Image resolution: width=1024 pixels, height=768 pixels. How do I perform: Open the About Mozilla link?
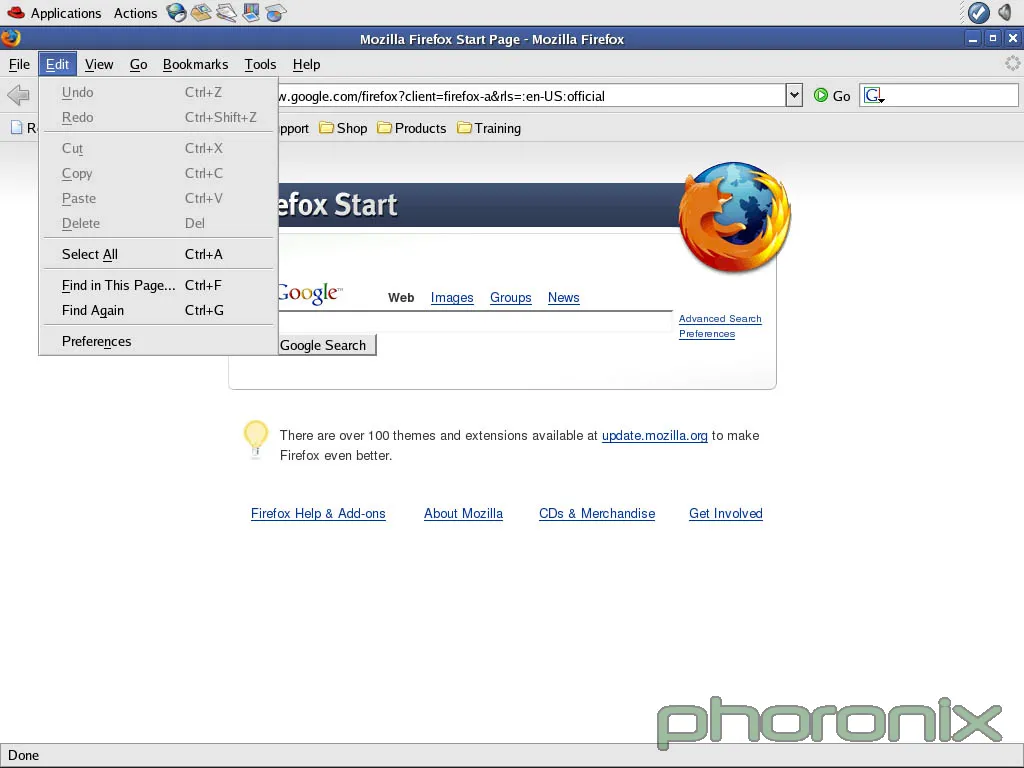463,513
